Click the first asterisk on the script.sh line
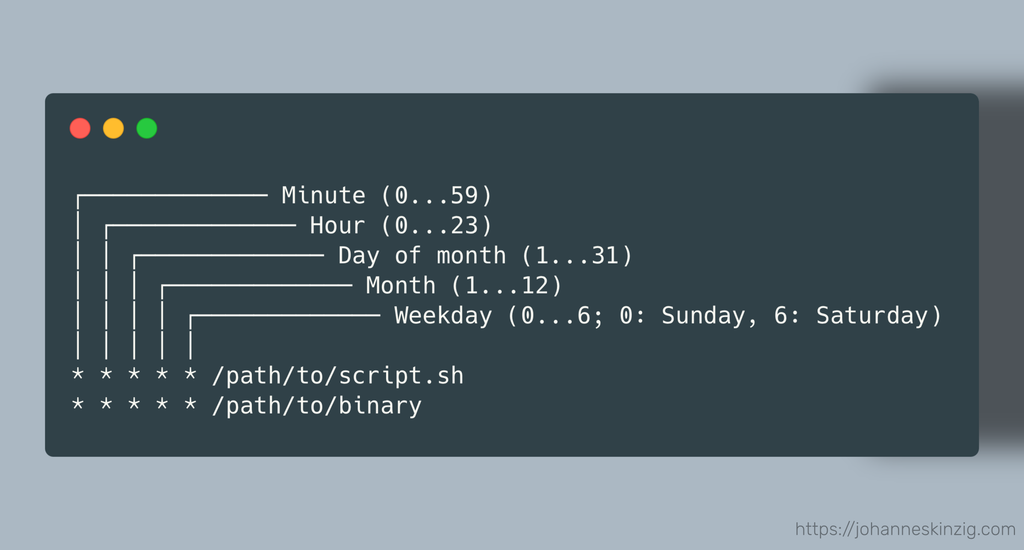1024x550 pixels. (x=78, y=378)
